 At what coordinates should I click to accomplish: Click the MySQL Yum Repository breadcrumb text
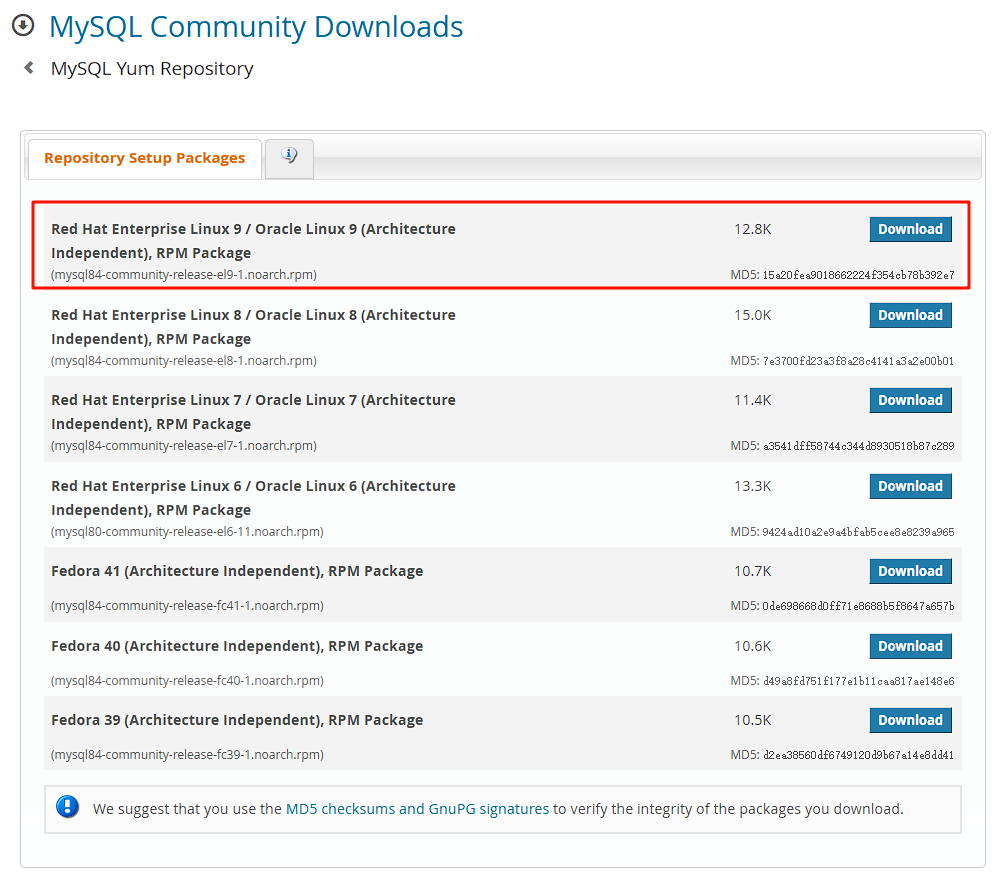(152, 68)
